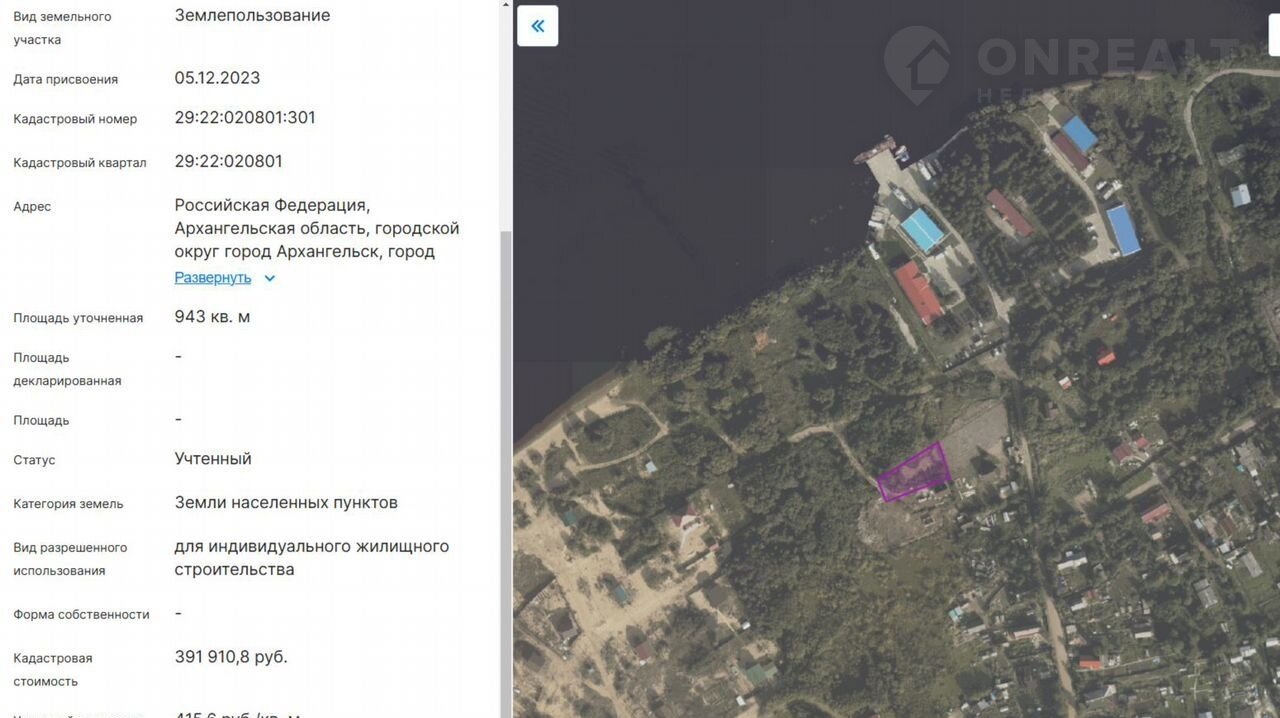Screen dimensions: 1280x718
Task: Click the Развернуть link to expand address
Action: pyautogui.click(x=213, y=277)
